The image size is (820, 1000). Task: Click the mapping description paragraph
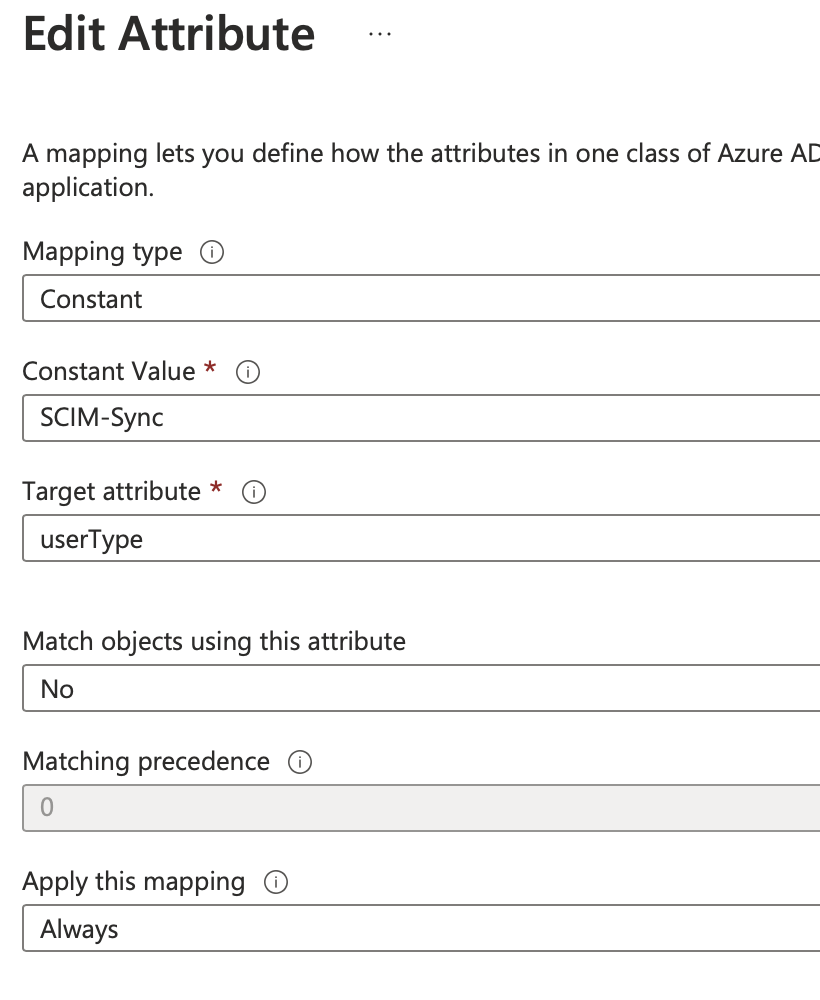tap(421, 170)
